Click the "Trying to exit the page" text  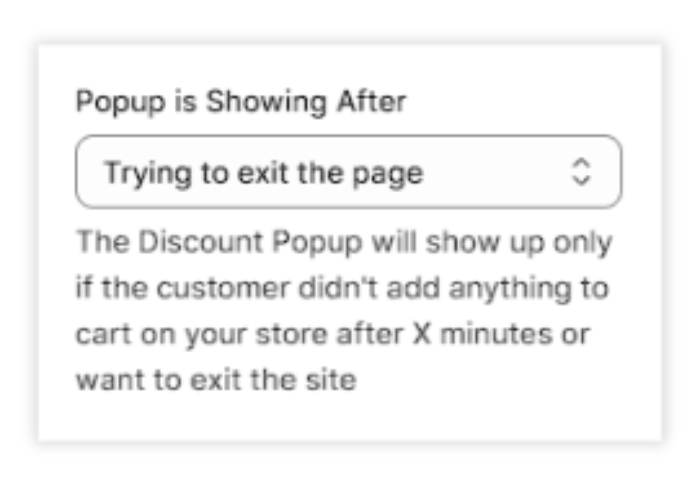(264, 173)
